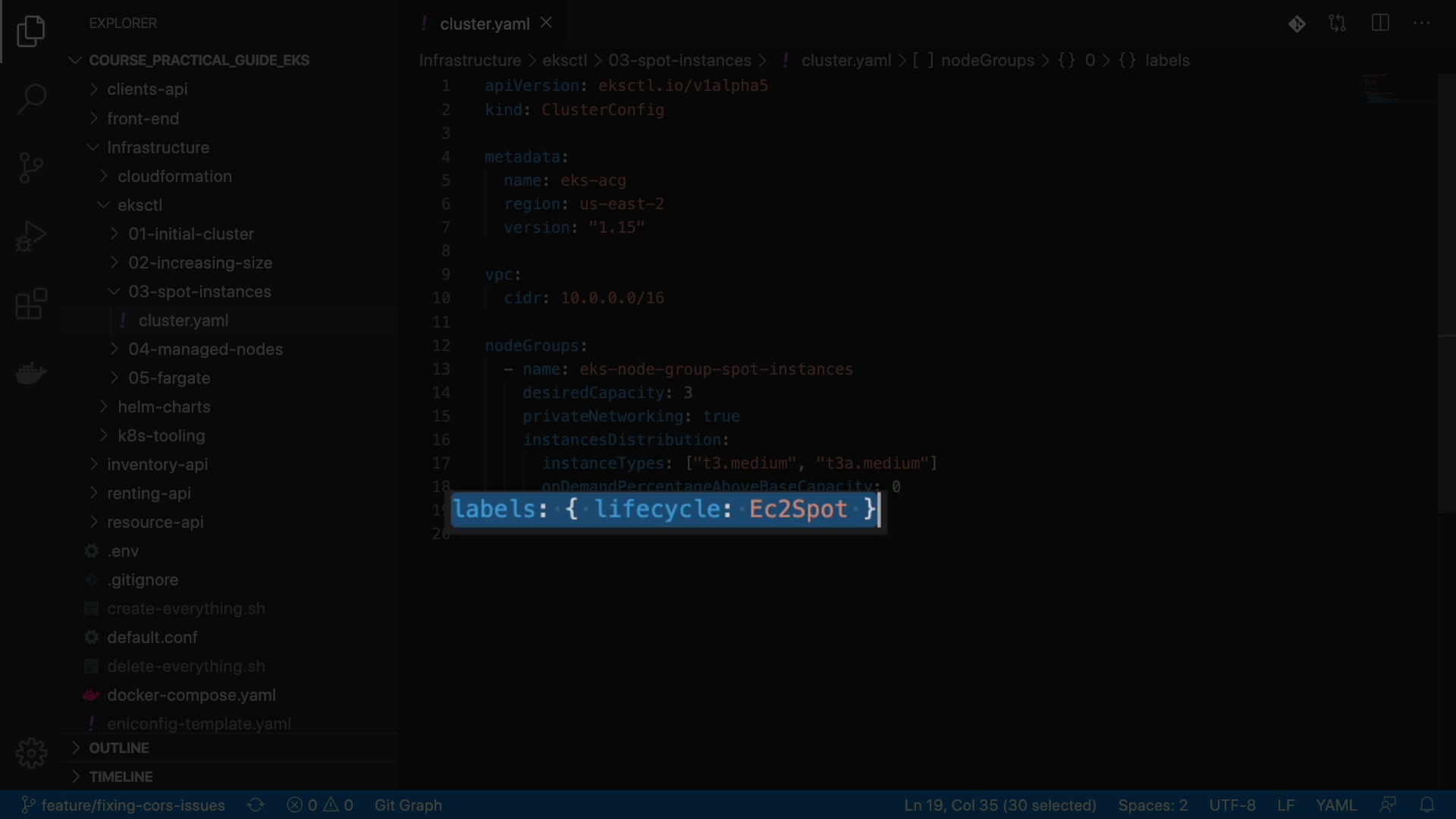Viewport: 1456px width, 819px height.
Task: Click the YAML language mode selector
Action: (x=1335, y=805)
